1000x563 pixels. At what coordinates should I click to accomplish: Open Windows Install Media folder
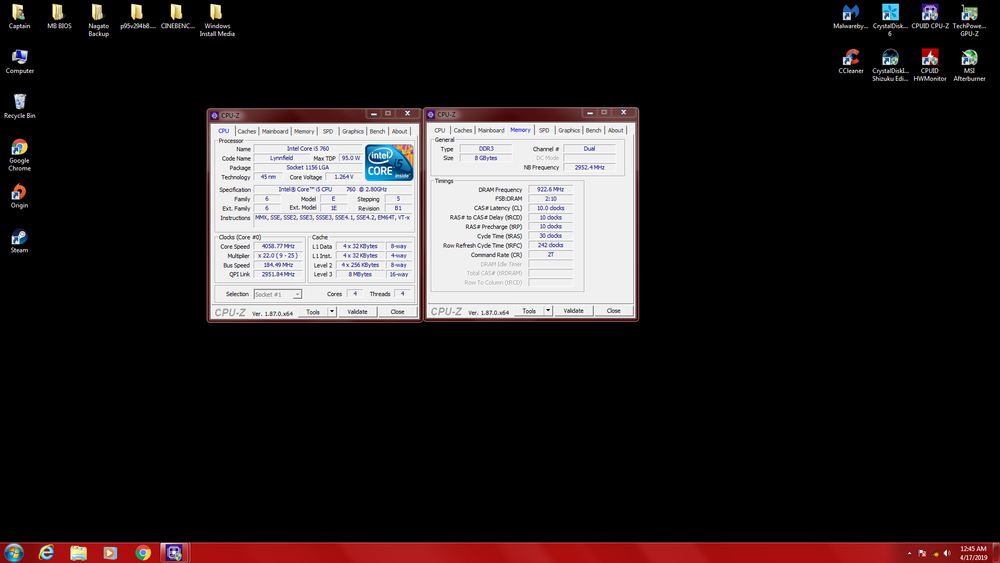(x=217, y=20)
